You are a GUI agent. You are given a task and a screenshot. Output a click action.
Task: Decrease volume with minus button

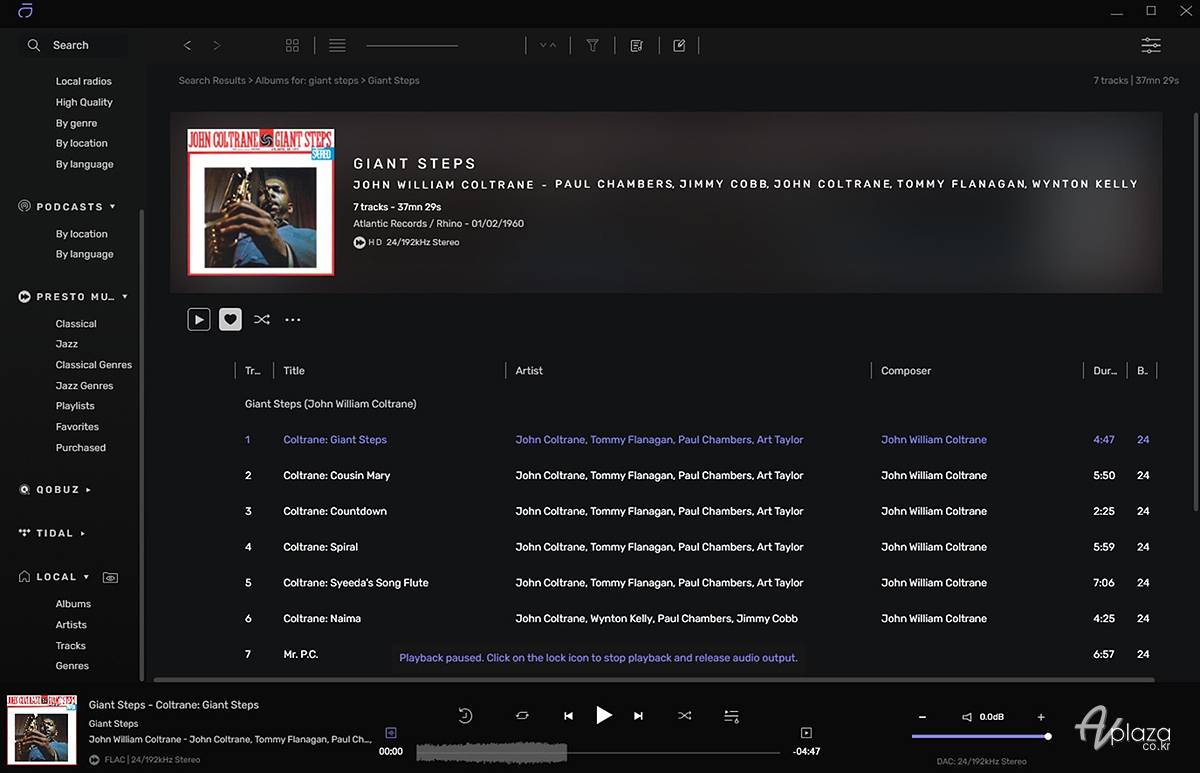coord(922,717)
